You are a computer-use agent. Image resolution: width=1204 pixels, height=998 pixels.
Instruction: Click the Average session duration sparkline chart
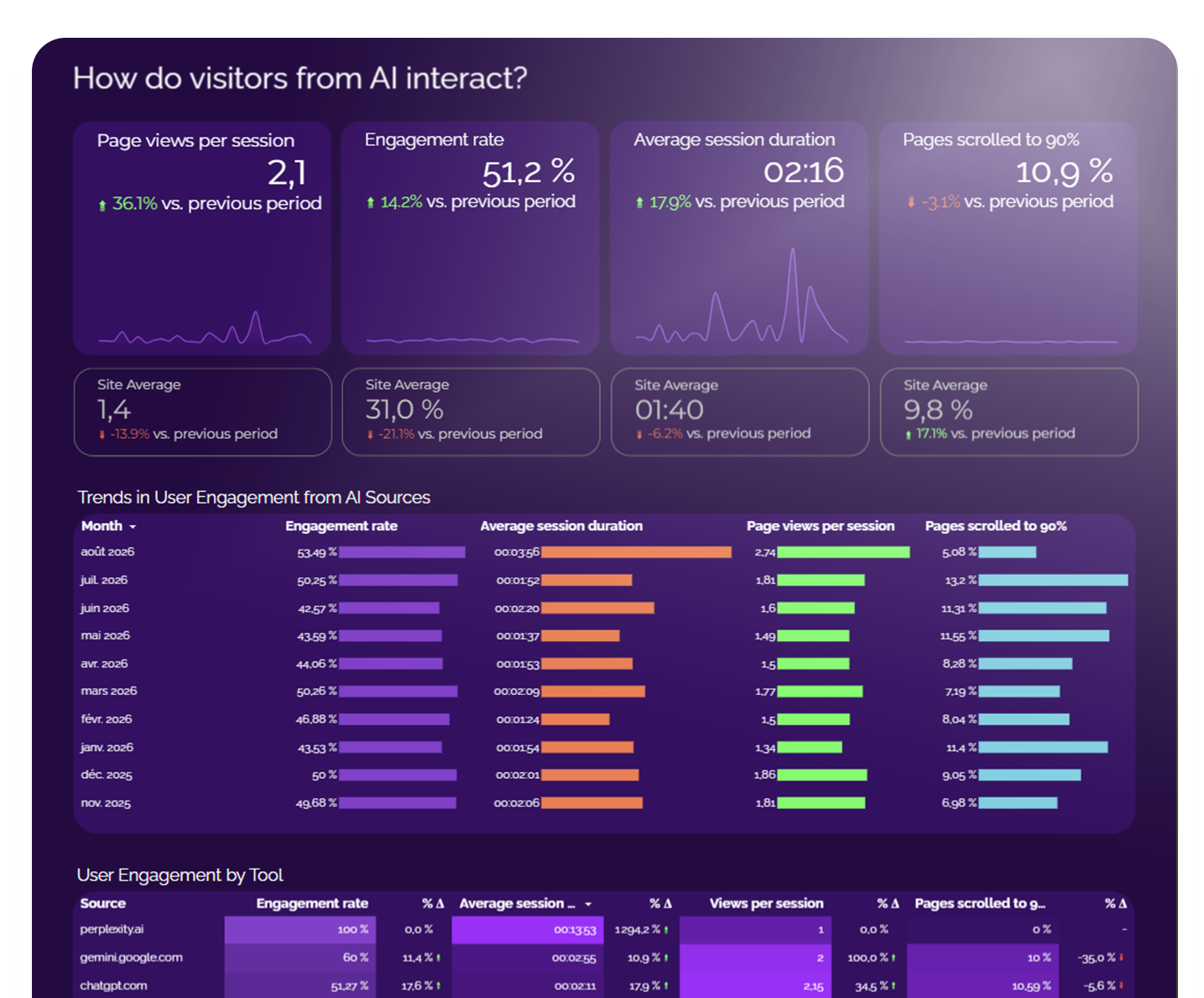(x=742, y=295)
